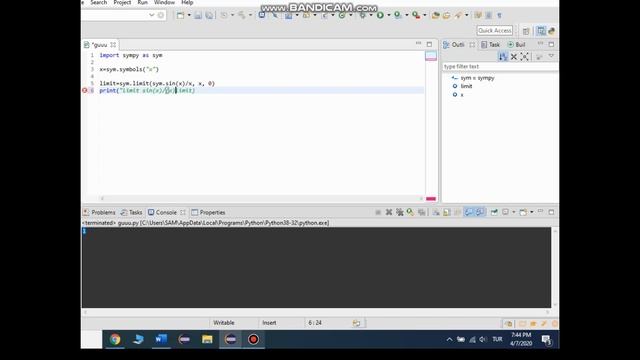640x360 pixels.
Task: Switch to the Outline view tab
Action: pos(458,44)
